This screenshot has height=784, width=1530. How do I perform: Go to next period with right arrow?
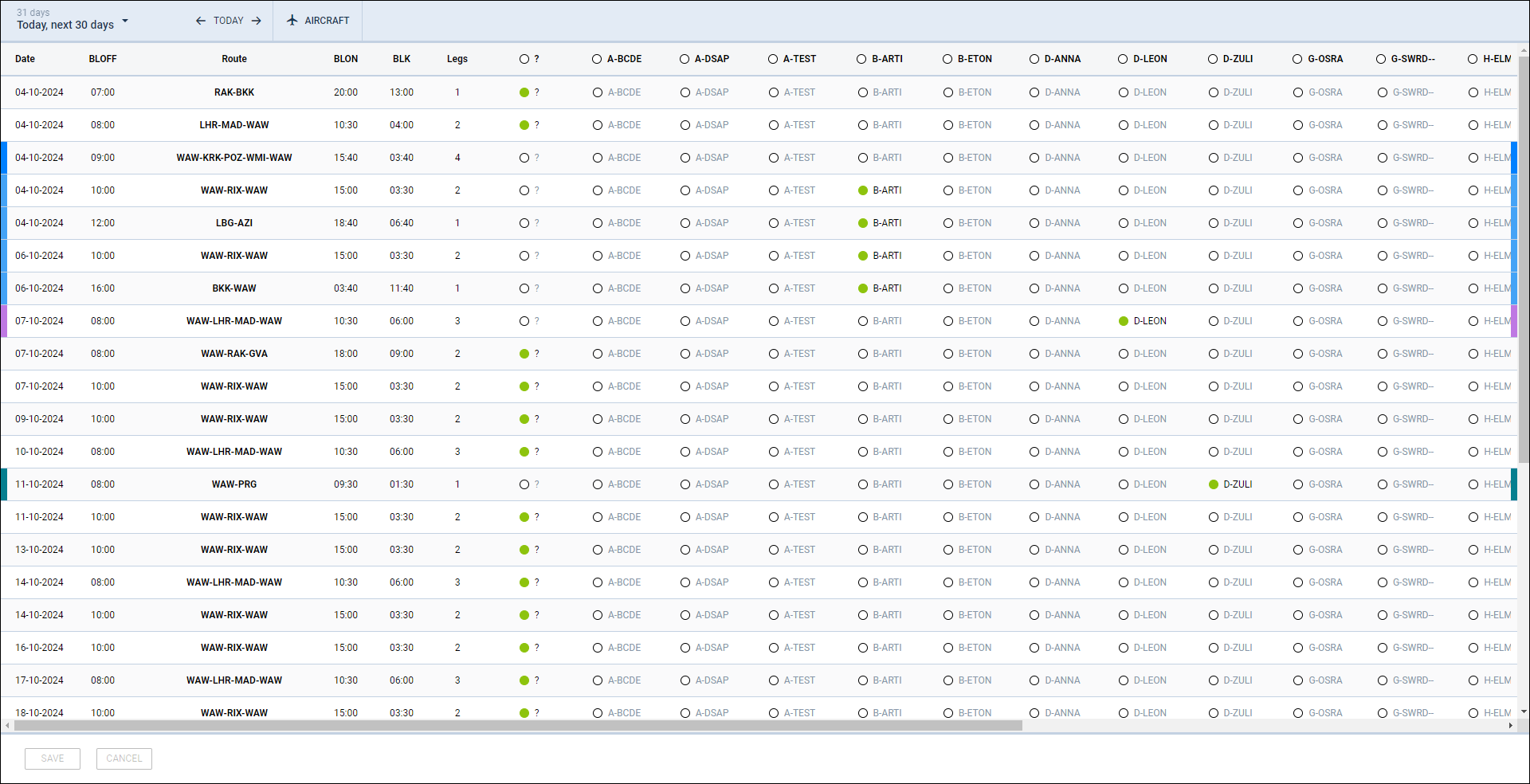pyautogui.click(x=256, y=21)
